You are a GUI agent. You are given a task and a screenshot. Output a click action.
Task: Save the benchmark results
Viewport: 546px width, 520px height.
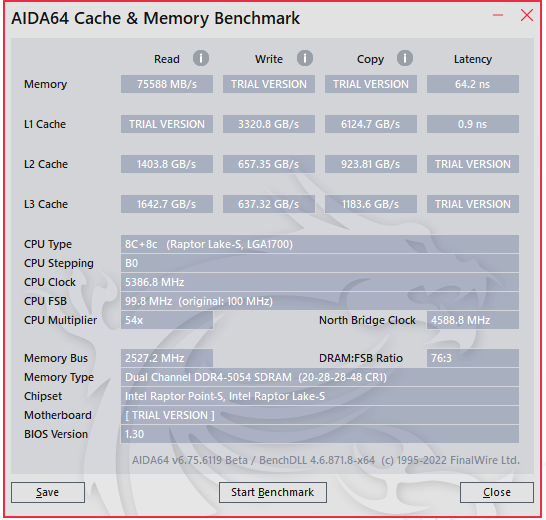[48, 492]
